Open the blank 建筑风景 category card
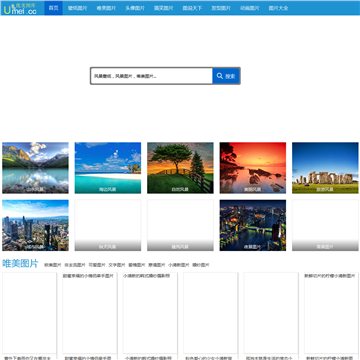The height and width of the screenshot is (360, 360). [180, 225]
